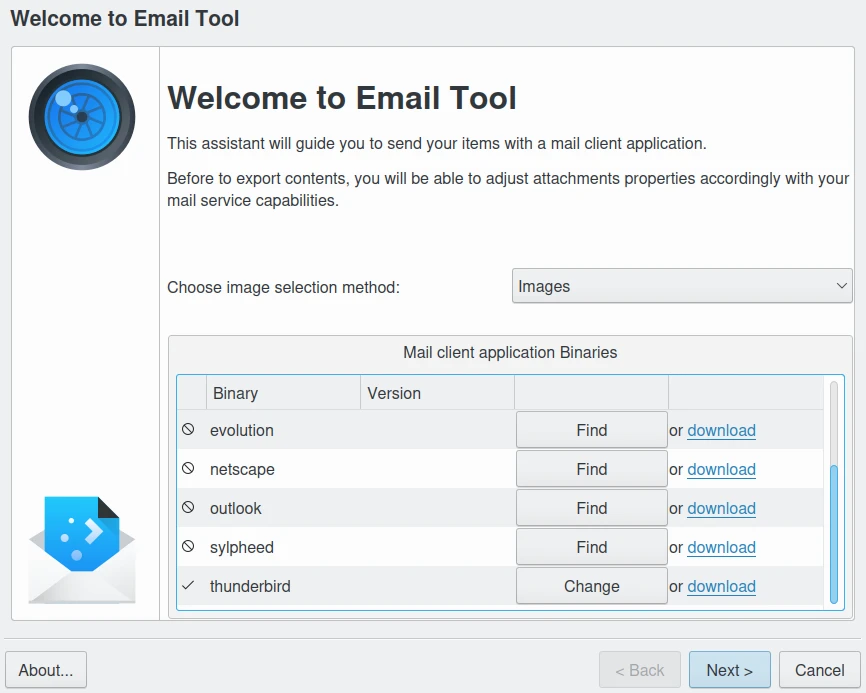Screen dimensions: 866x693
Task: Open the download link for thunderbird
Action: coord(721,587)
